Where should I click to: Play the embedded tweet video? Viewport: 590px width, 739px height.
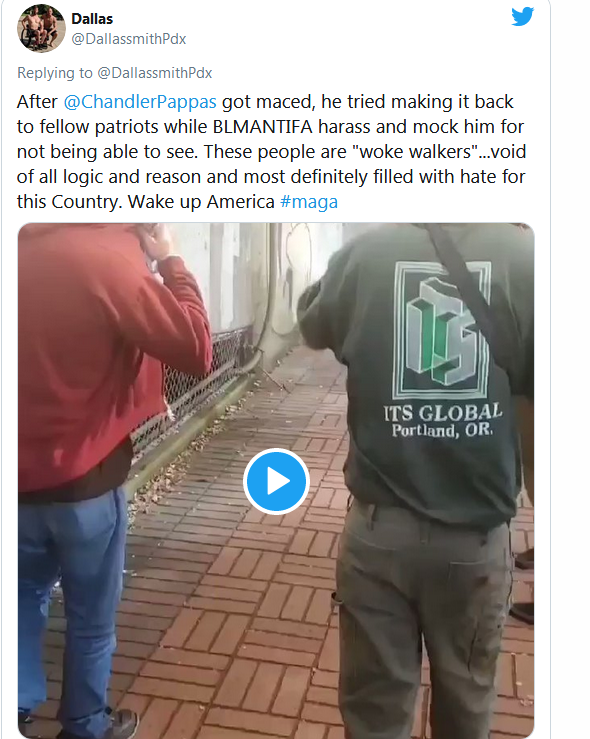coord(276,481)
